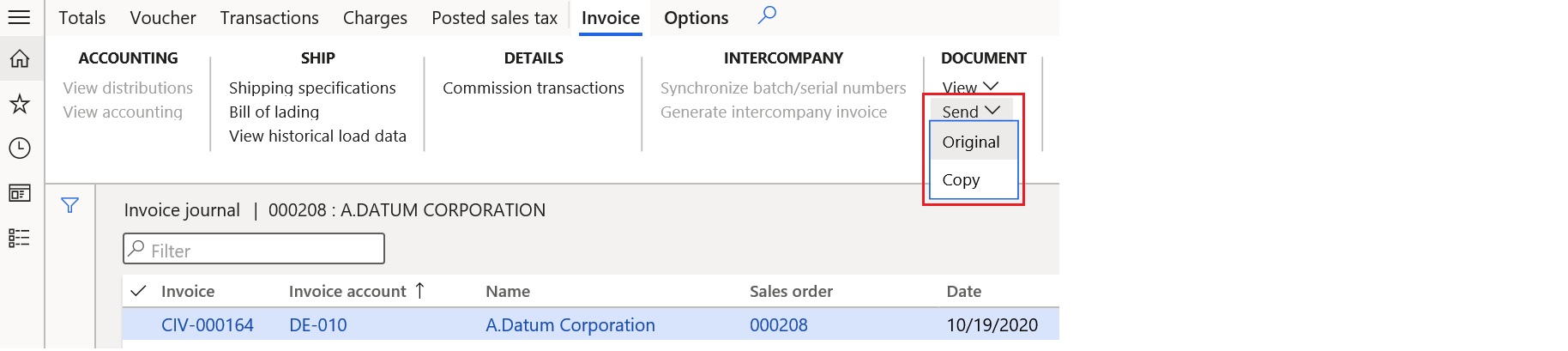Sort by the Invoice account column header

(x=347, y=291)
